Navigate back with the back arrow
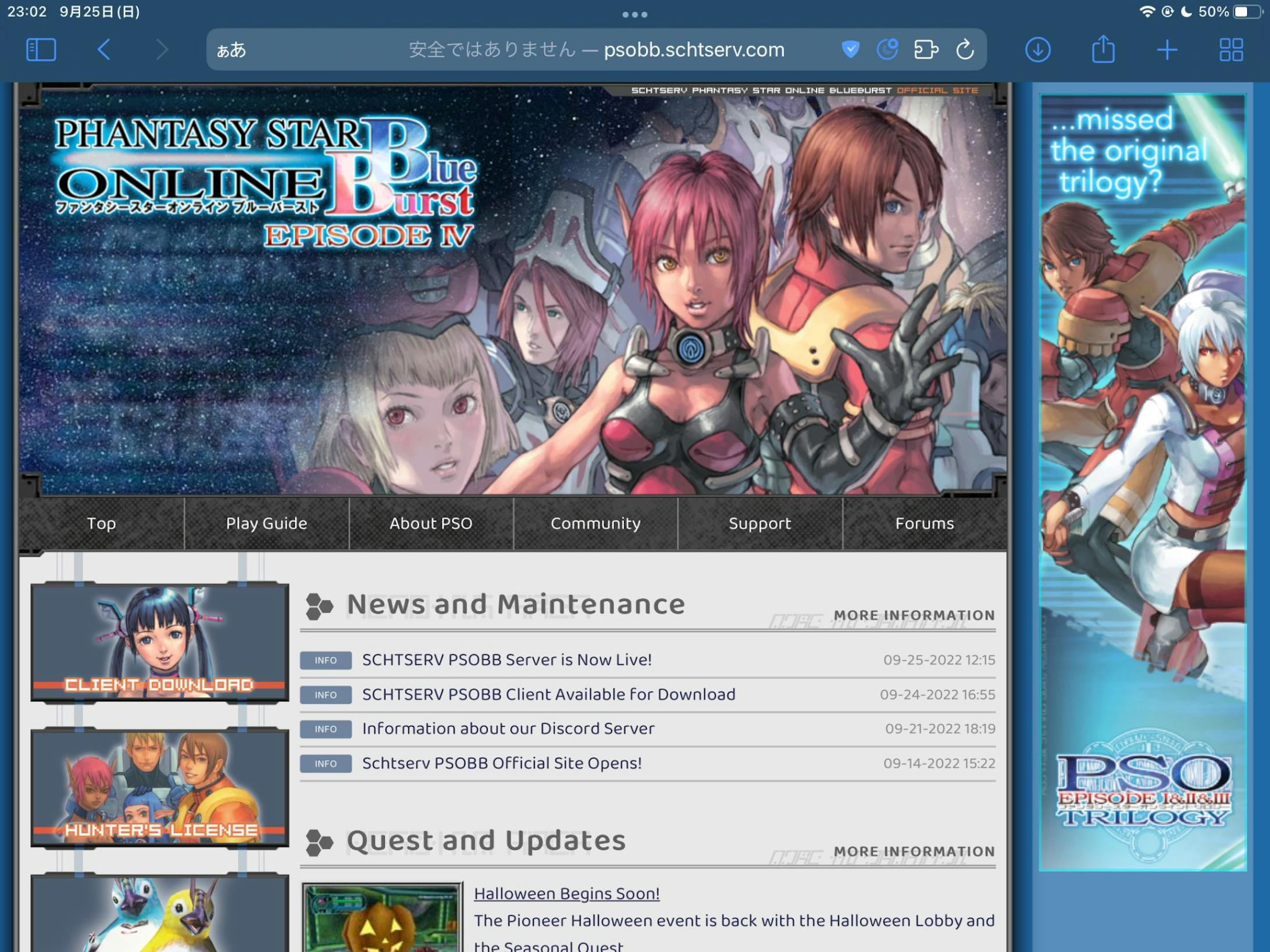 tap(104, 49)
